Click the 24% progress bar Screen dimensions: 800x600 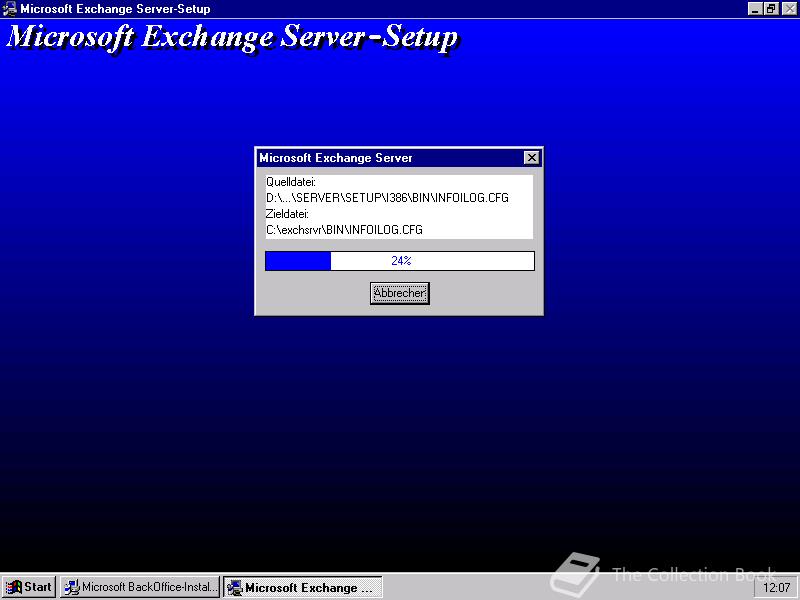(x=399, y=261)
